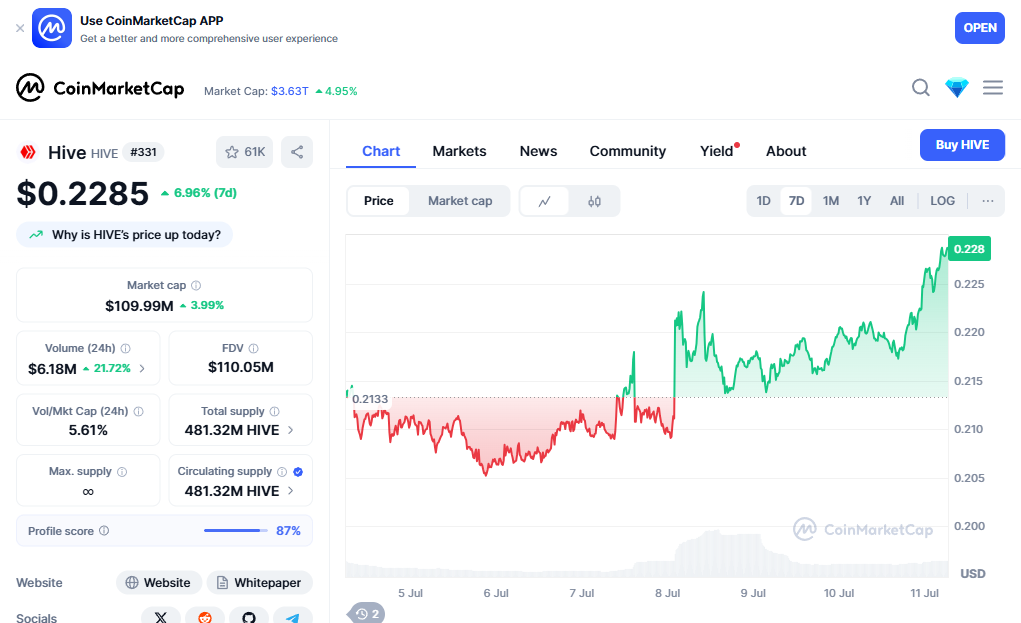Open Hive's Reddit social link
The image size is (1021, 623).
(205, 617)
